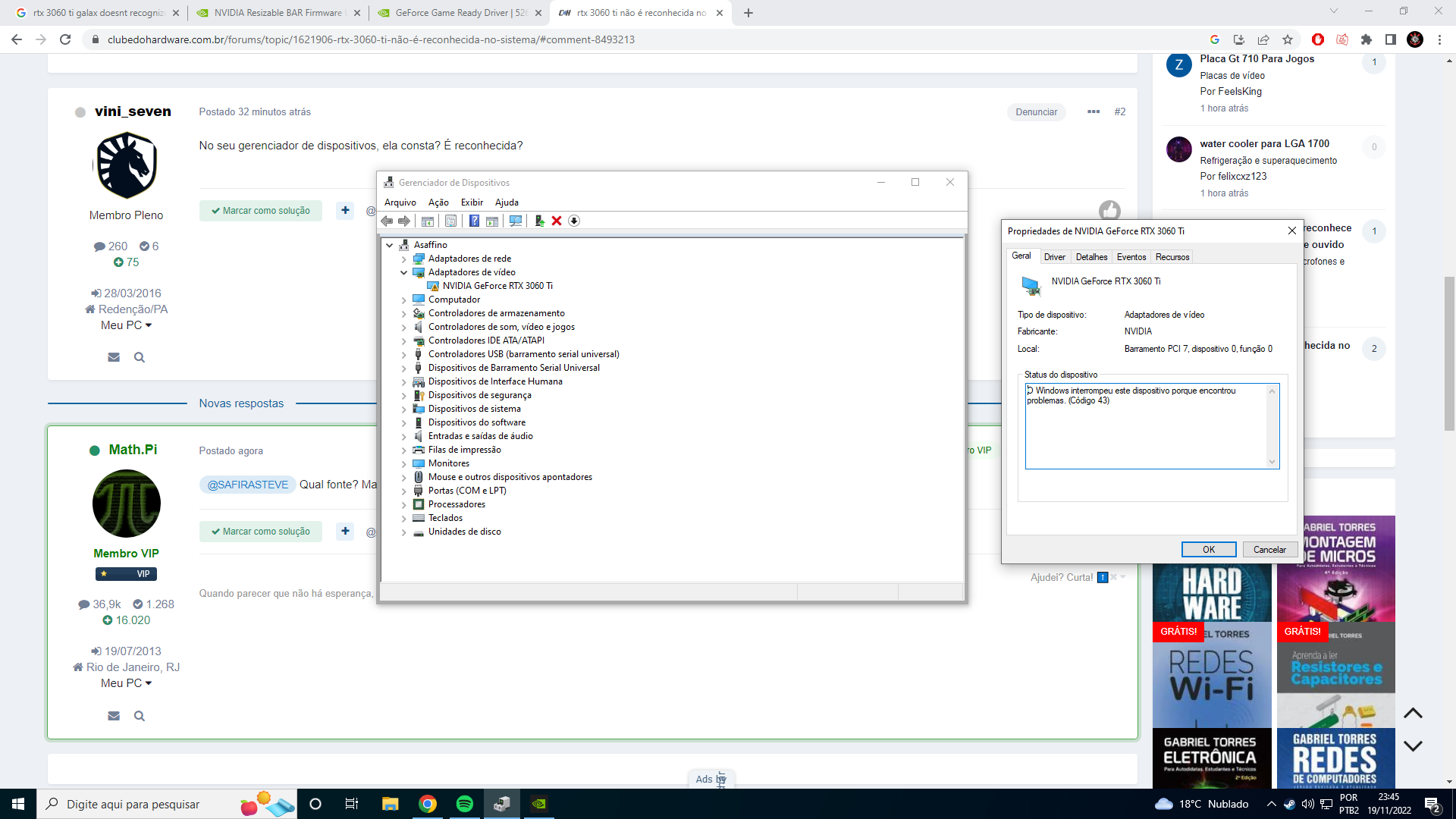Open the new tab plus button
Screen dimensions: 1456x819
(748, 13)
